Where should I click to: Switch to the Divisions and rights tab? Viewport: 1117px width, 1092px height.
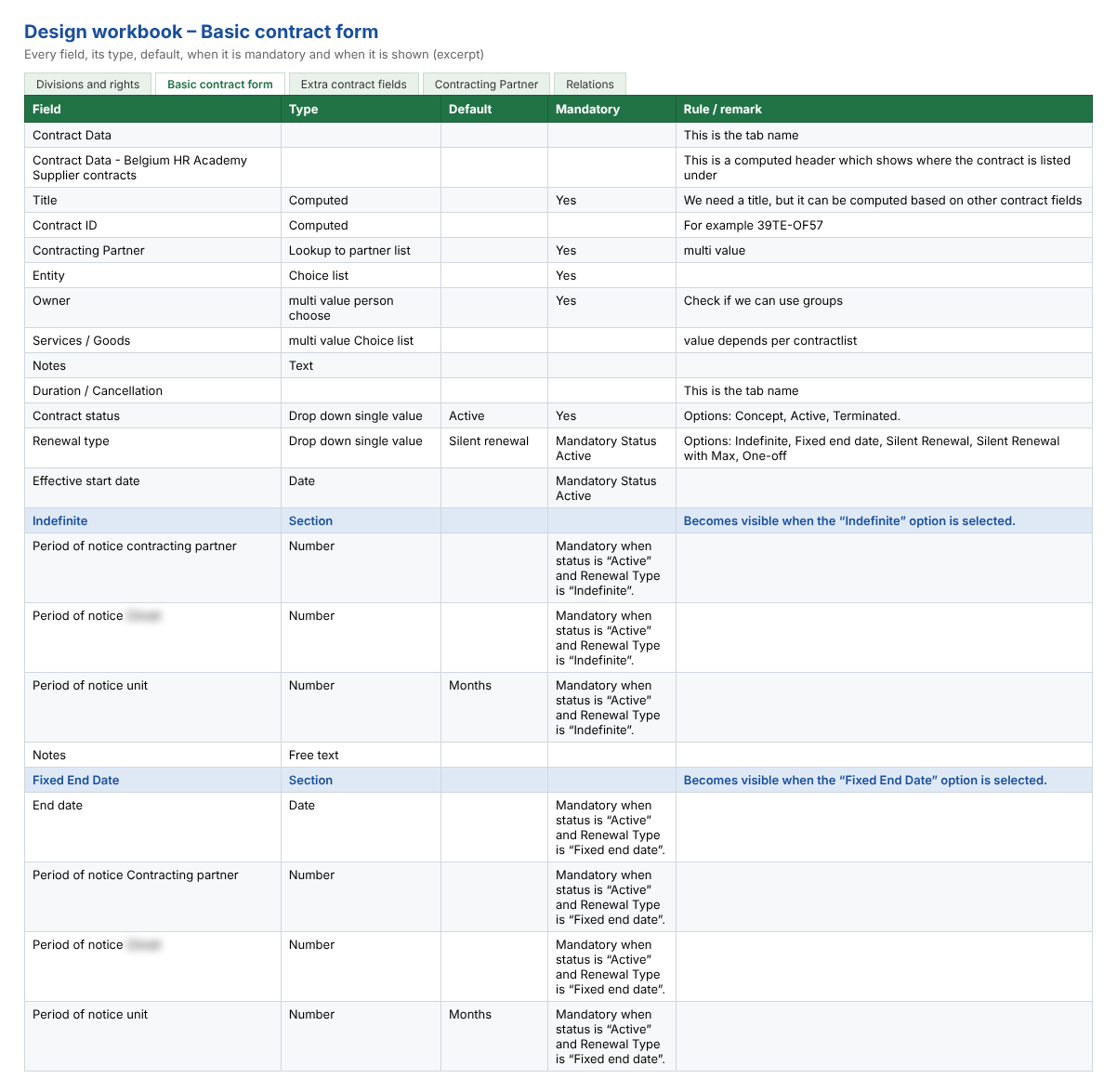coord(87,84)
